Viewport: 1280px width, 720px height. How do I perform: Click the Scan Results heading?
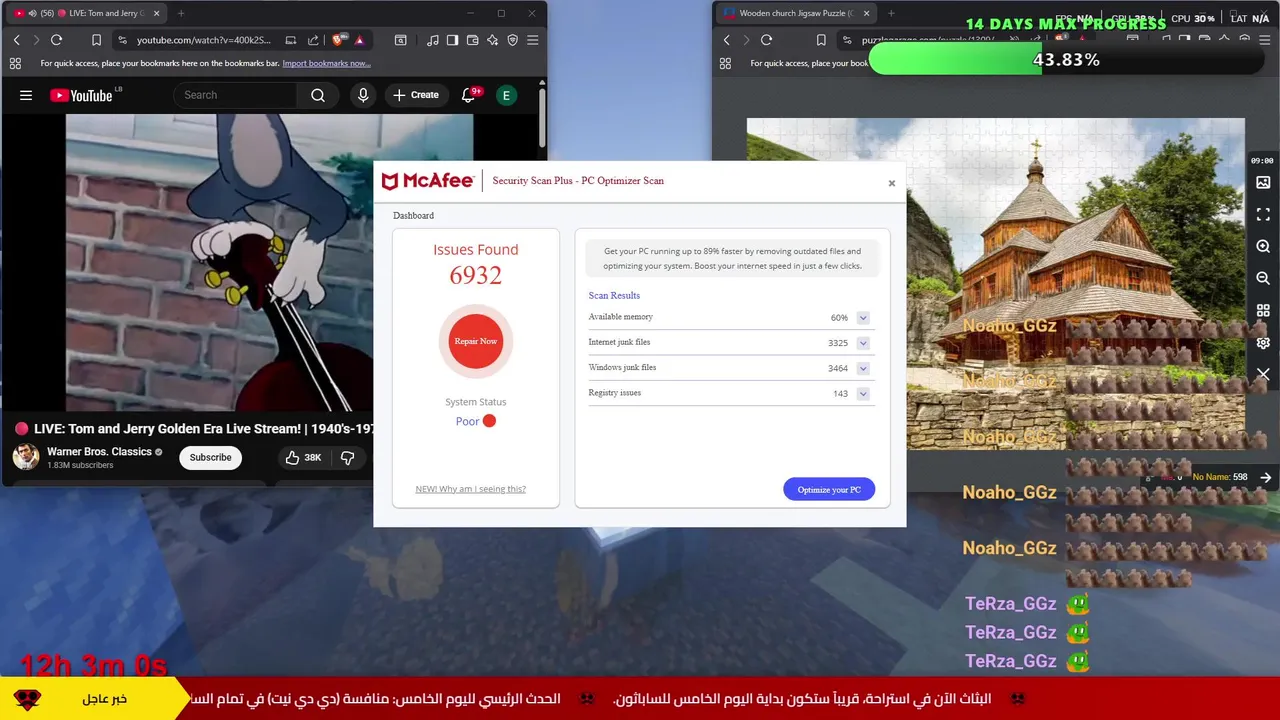[614, 295]
